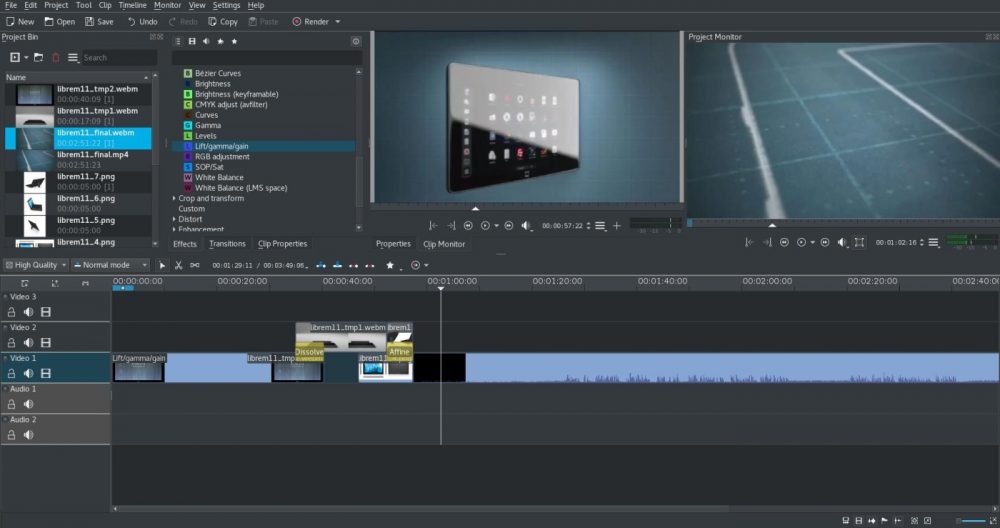Mute the Video 3 track audio

(x=28, y=312)
